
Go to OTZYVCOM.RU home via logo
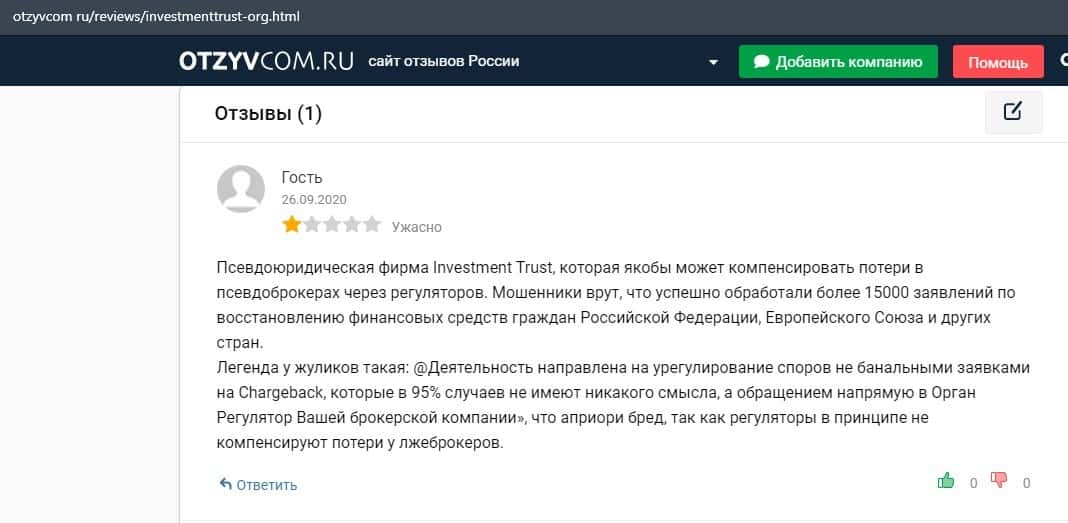[266, 61]
